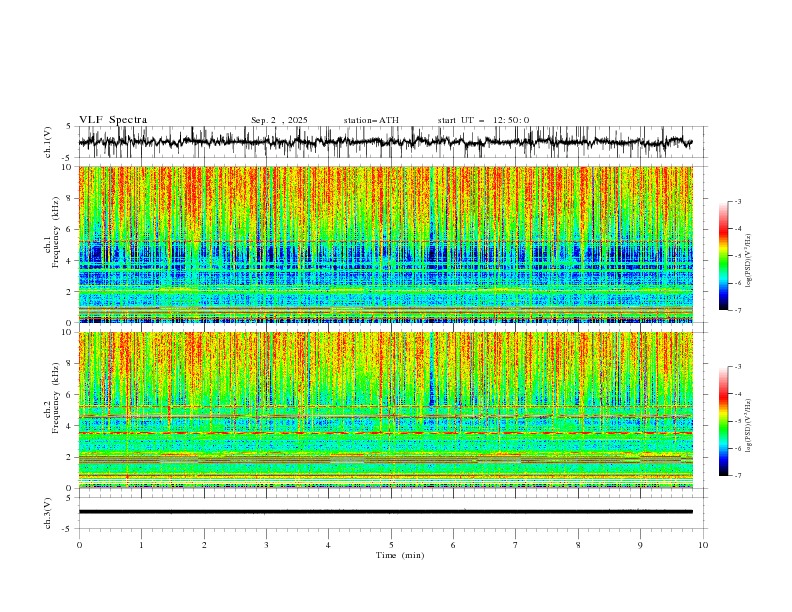Click the ch.2 spectrogram panel
This screenshot has height=612, width=792.
coord(385,410)
